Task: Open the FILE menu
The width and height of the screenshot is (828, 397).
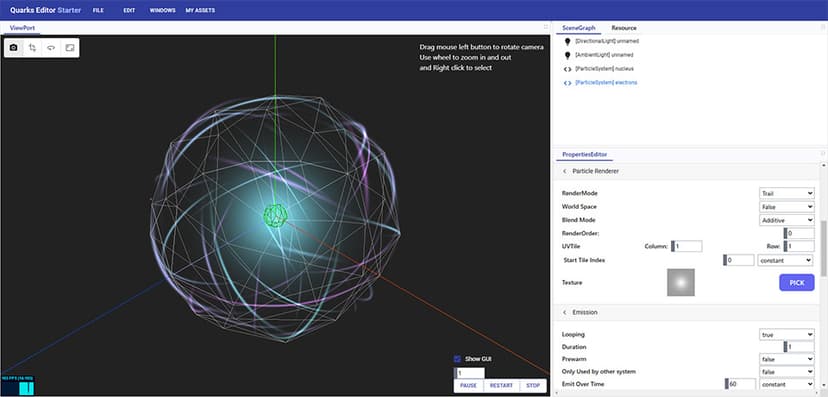Action: pyautogui.click(x=98, y=10)
